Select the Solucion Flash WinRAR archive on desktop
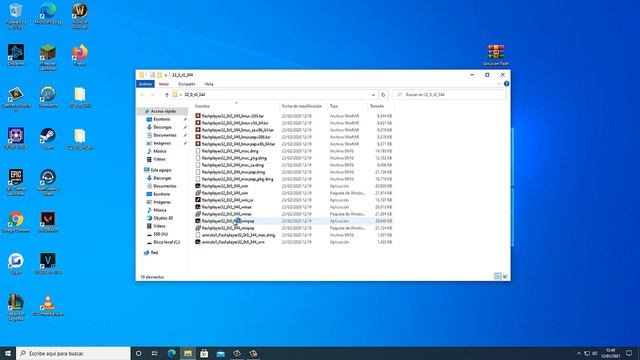 click(x=496, y=55)
